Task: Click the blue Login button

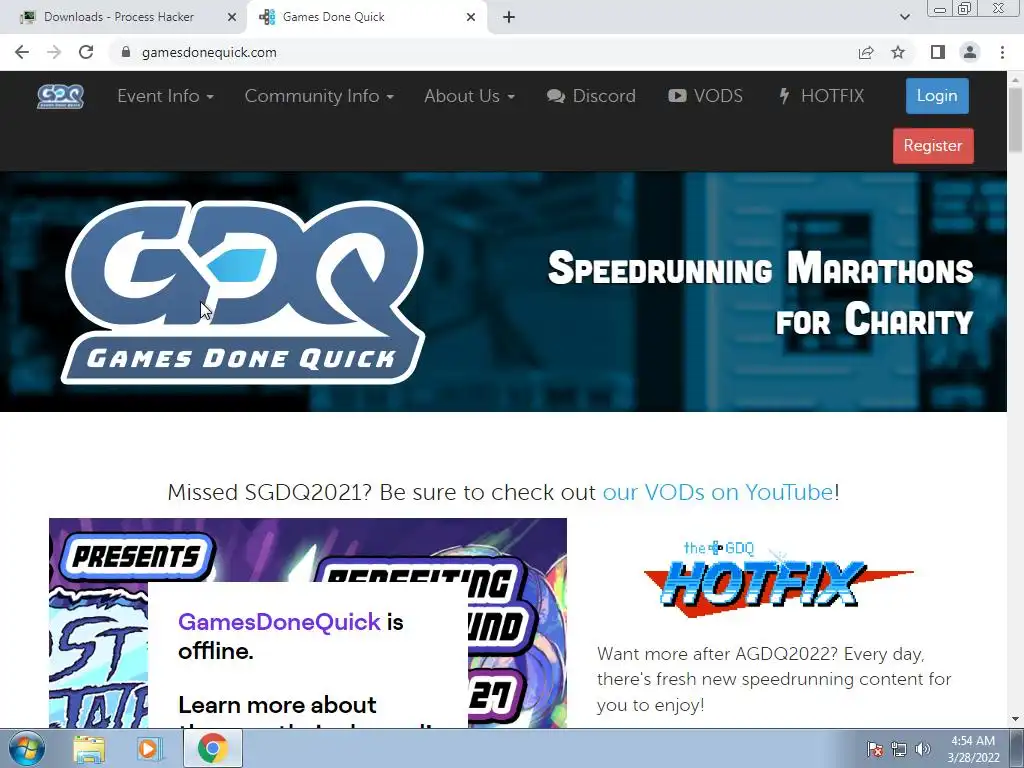Action: [937, 96]
